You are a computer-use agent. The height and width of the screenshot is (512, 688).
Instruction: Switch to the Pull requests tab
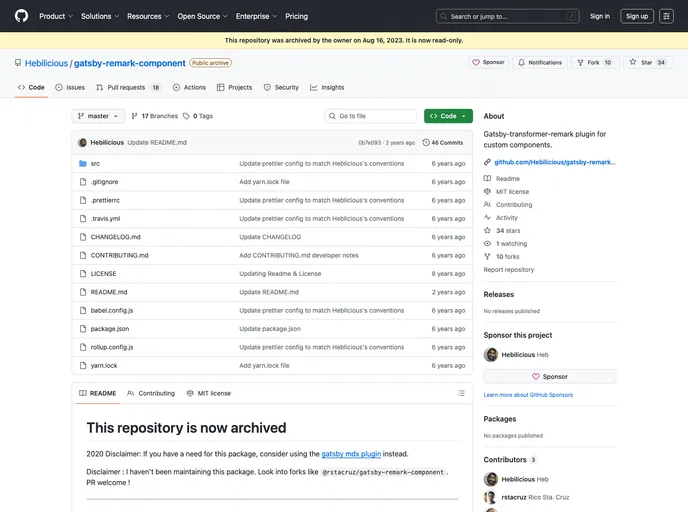coord(128,87)
